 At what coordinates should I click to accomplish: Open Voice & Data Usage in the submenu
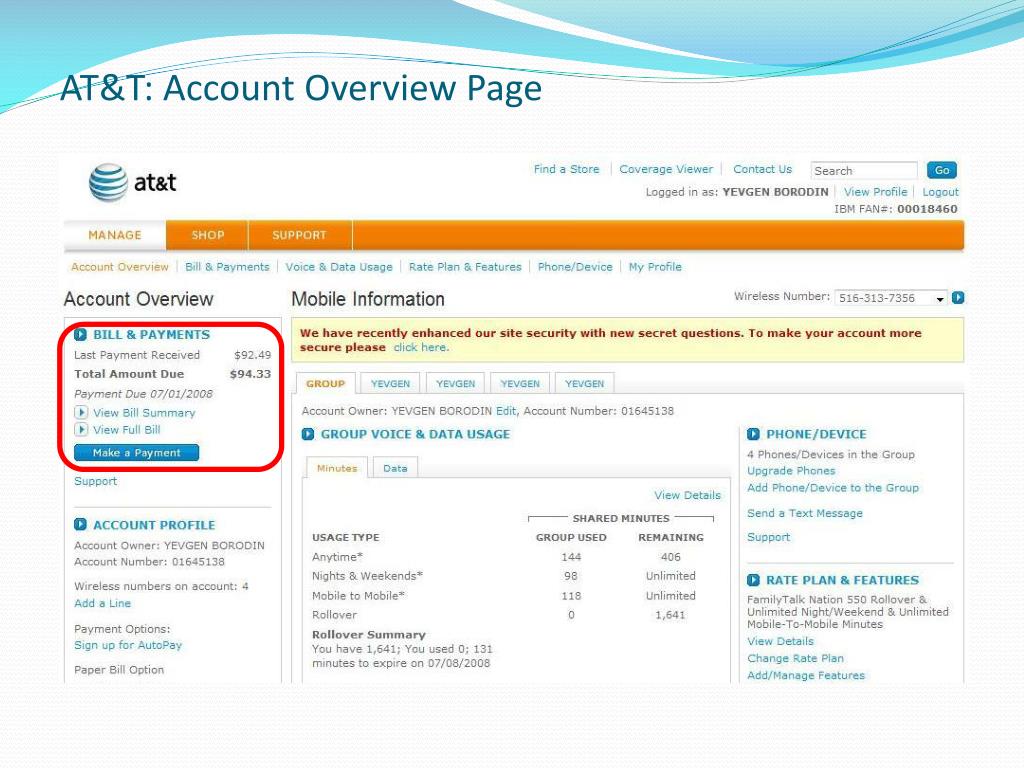339,267
